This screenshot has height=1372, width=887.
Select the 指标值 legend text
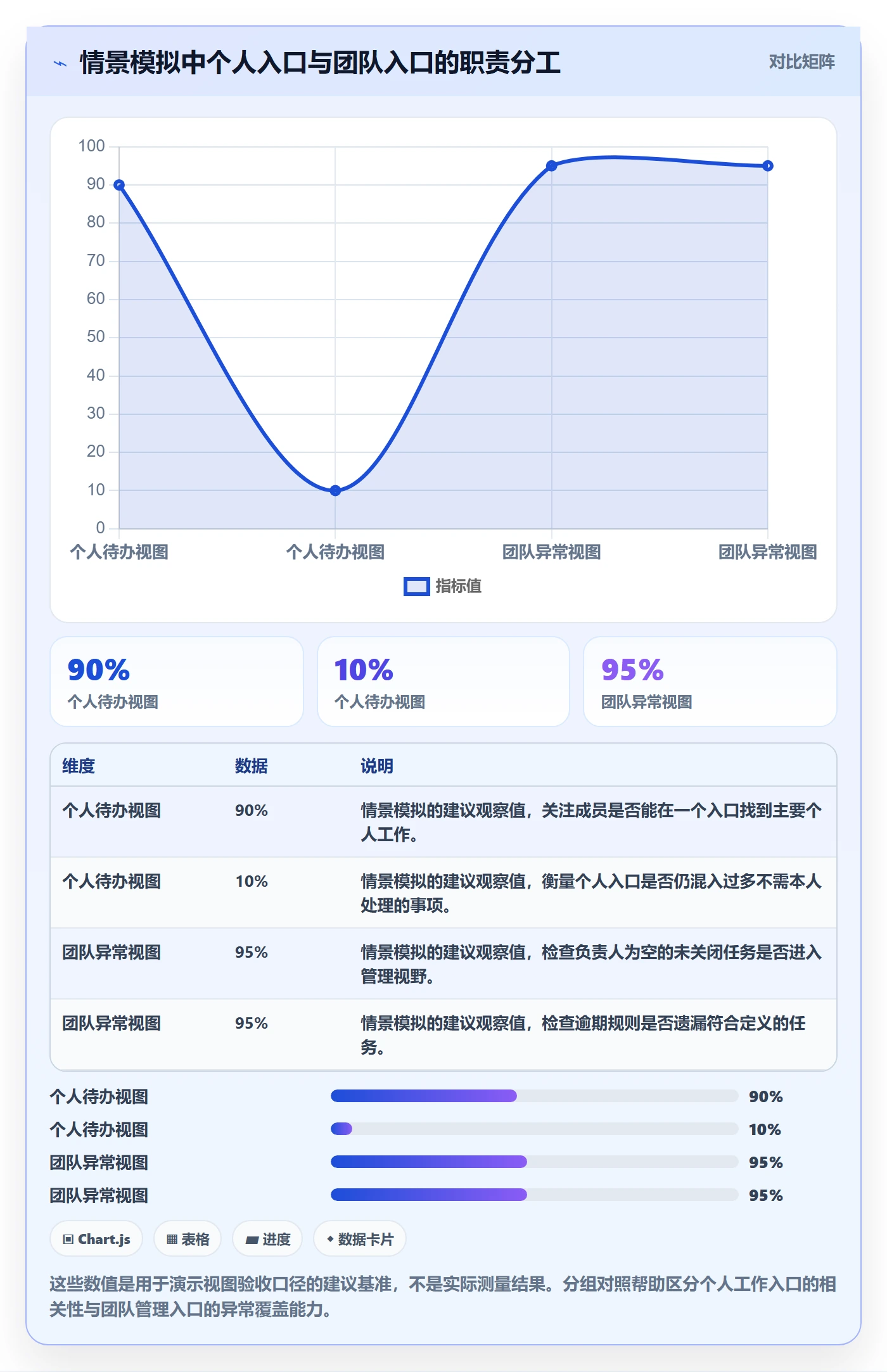click(459, 587)
